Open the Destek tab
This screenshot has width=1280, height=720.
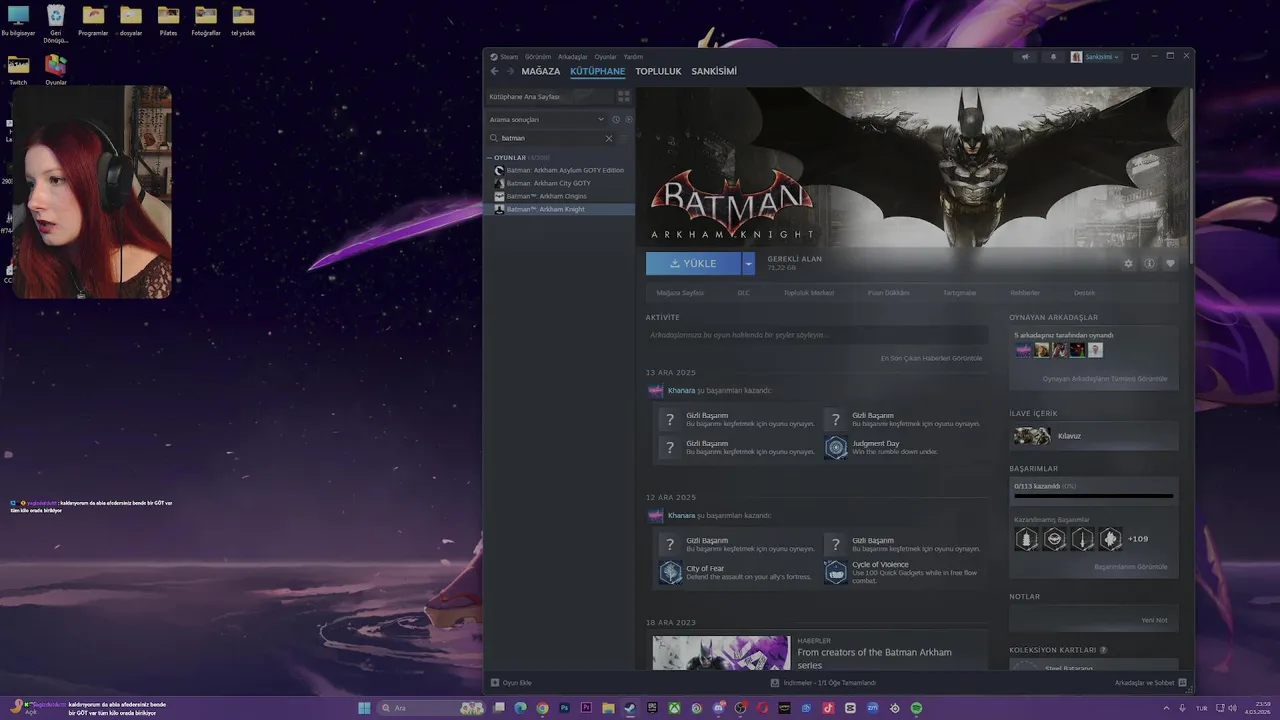pyautogui.click(x=1085, y=293)
